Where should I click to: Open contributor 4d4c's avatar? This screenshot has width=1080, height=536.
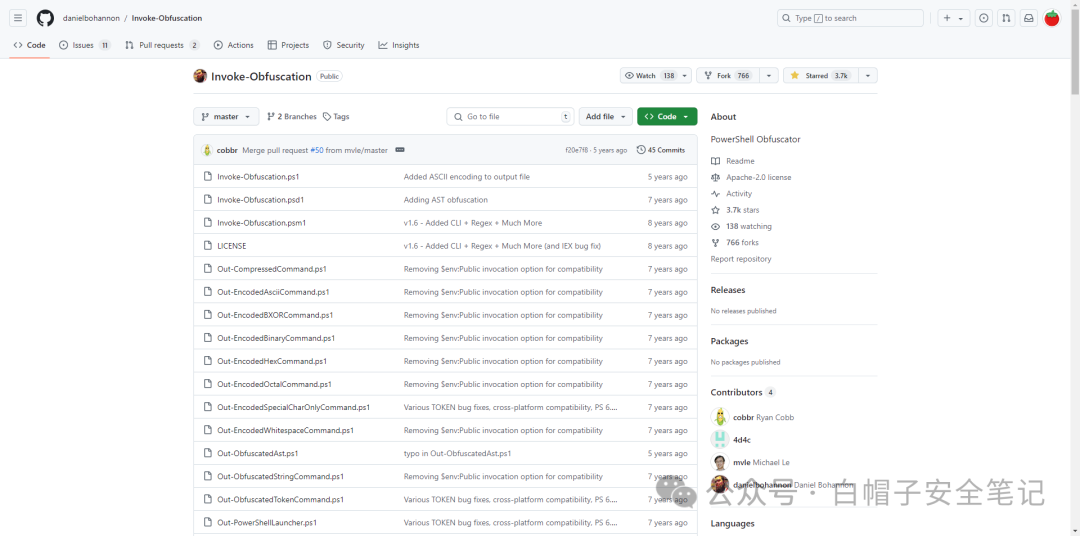pos(720,440)
